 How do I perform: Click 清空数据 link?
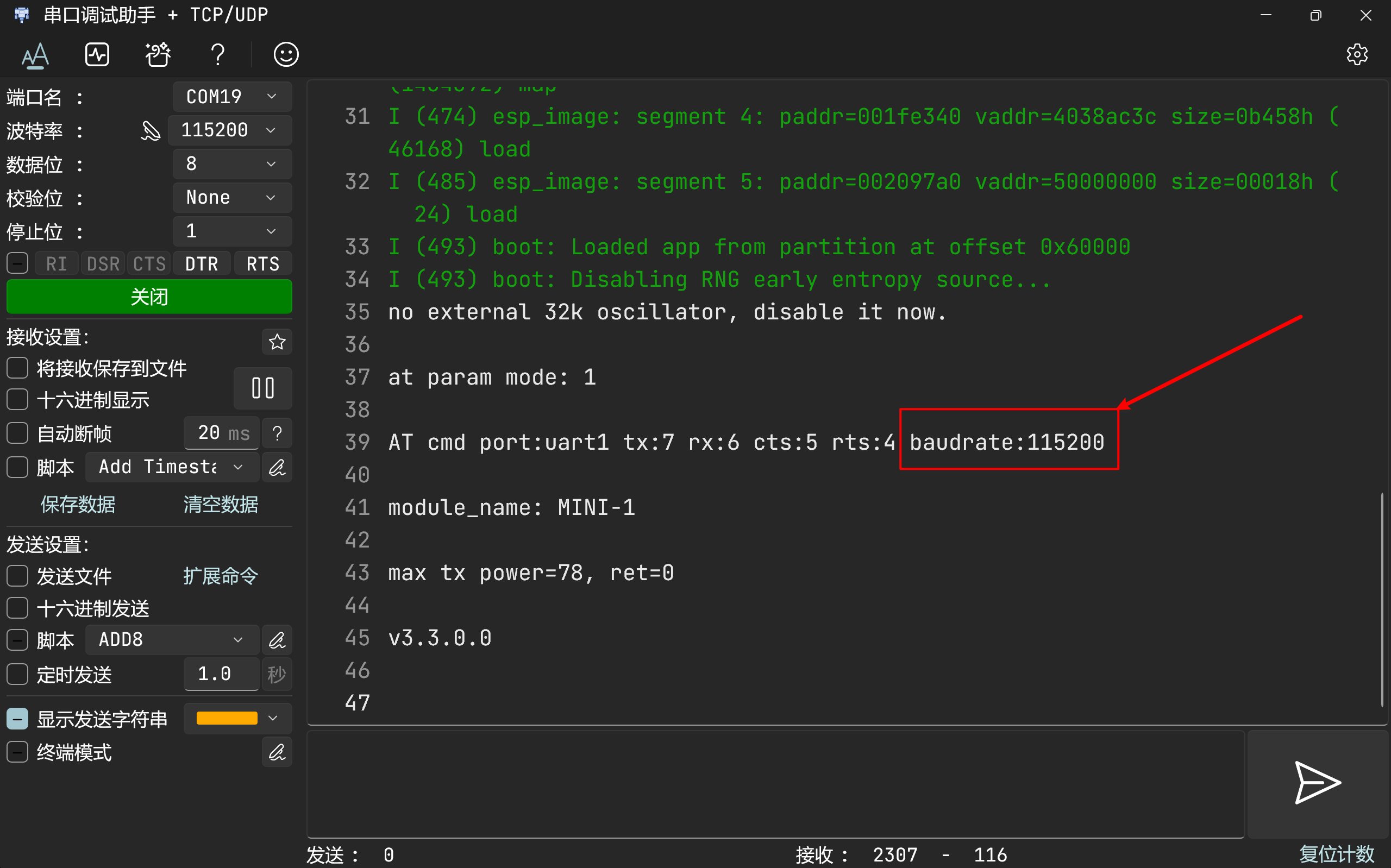point(221,505)
